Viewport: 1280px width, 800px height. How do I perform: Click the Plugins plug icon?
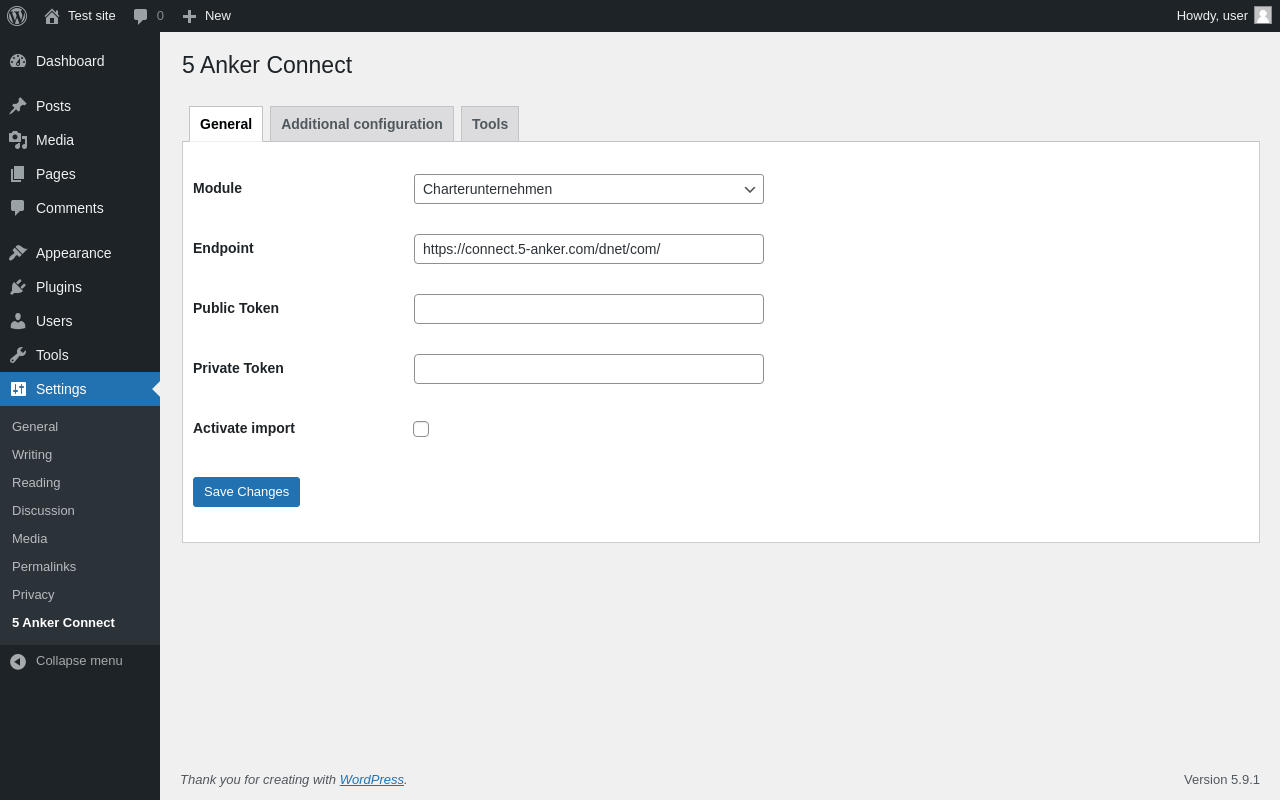pos(18,287)
